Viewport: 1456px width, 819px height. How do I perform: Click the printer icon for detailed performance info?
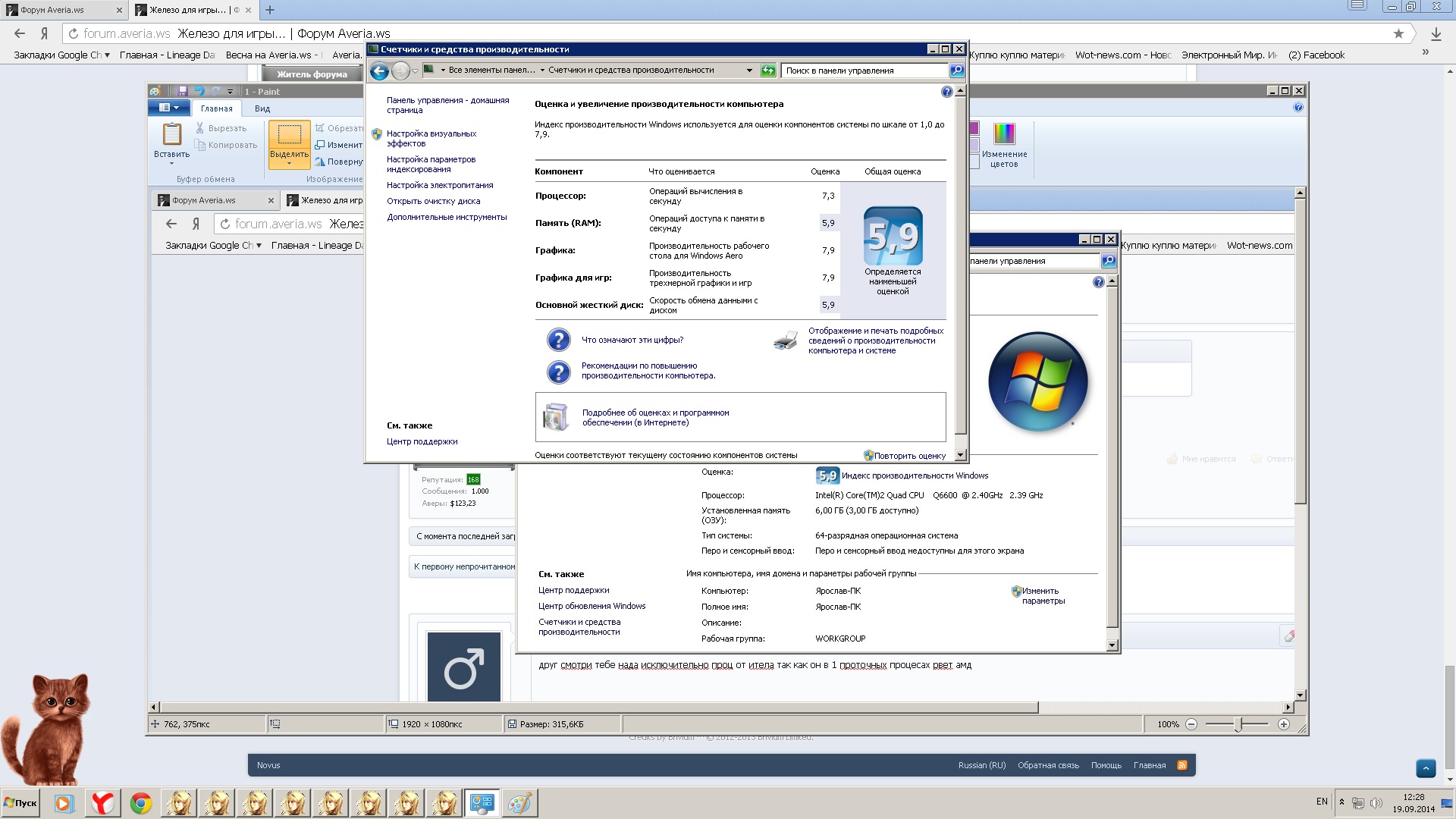pos(786,340)
